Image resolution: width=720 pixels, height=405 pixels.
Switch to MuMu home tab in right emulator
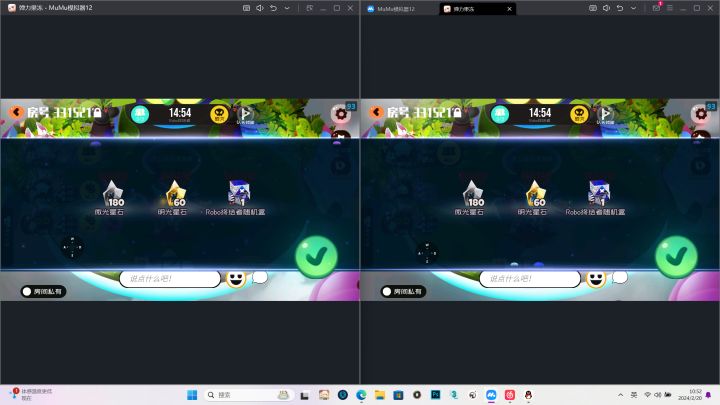click(x=391, y=9)
